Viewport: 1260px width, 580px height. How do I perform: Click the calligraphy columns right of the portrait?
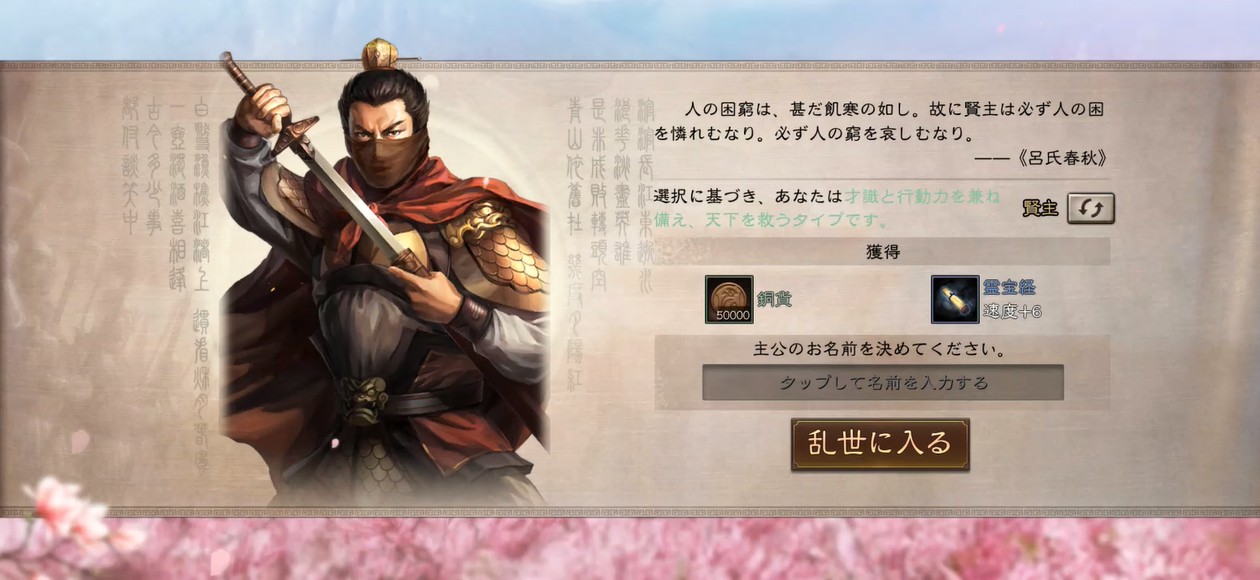[x=610, y=240]
